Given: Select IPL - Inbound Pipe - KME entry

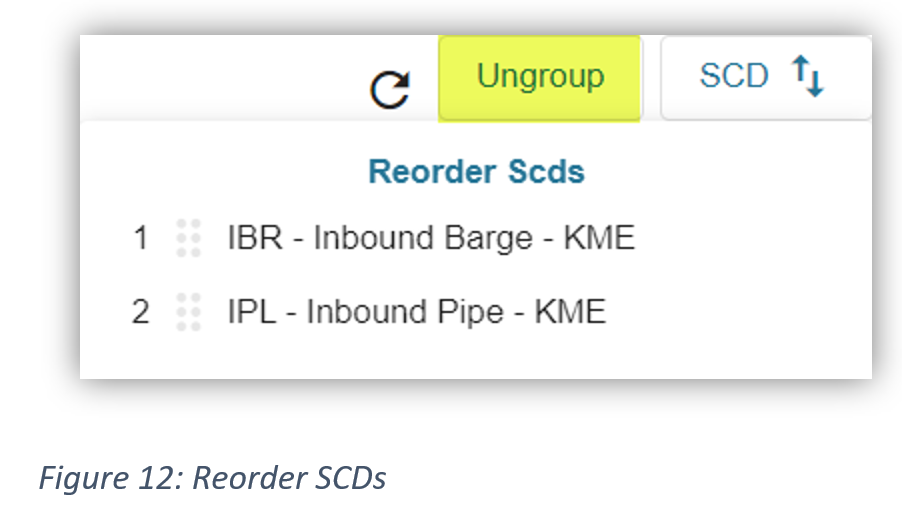Looking at the screenshot, I should click(x=416, y=312).
